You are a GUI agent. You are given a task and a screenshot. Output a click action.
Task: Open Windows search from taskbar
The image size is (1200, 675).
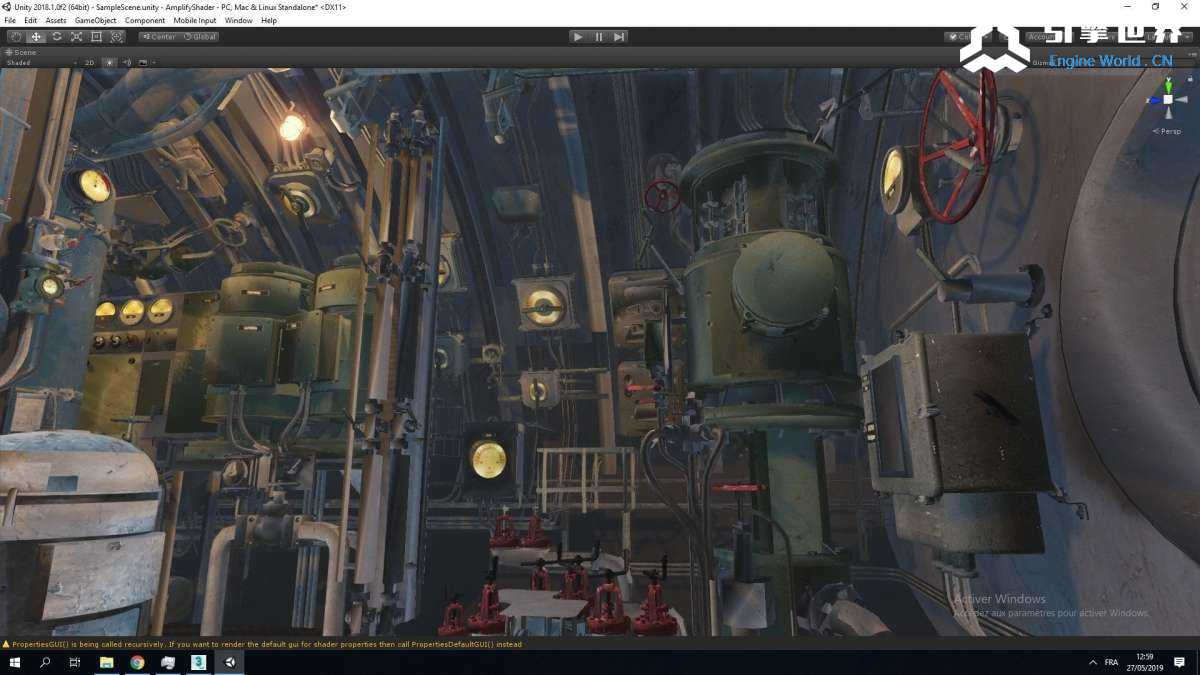(46, 662)
